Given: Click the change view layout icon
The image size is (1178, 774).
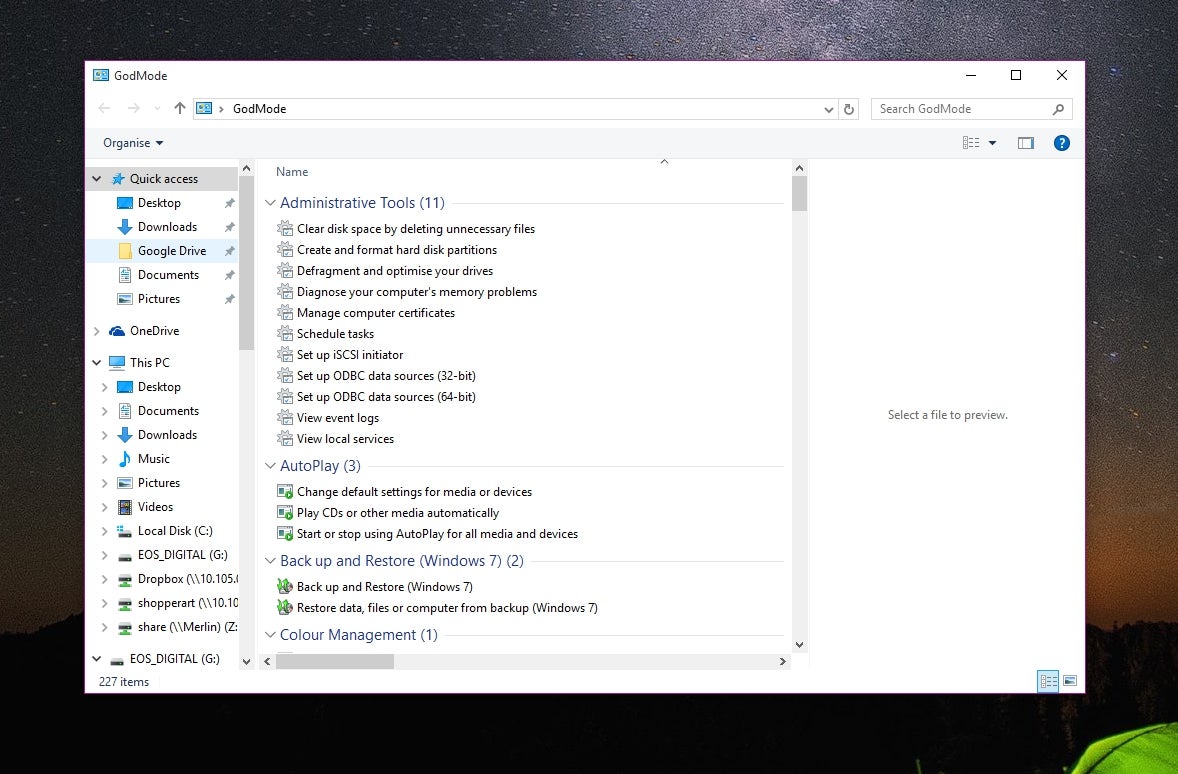Looking at the screenshot, I should 971,143.
